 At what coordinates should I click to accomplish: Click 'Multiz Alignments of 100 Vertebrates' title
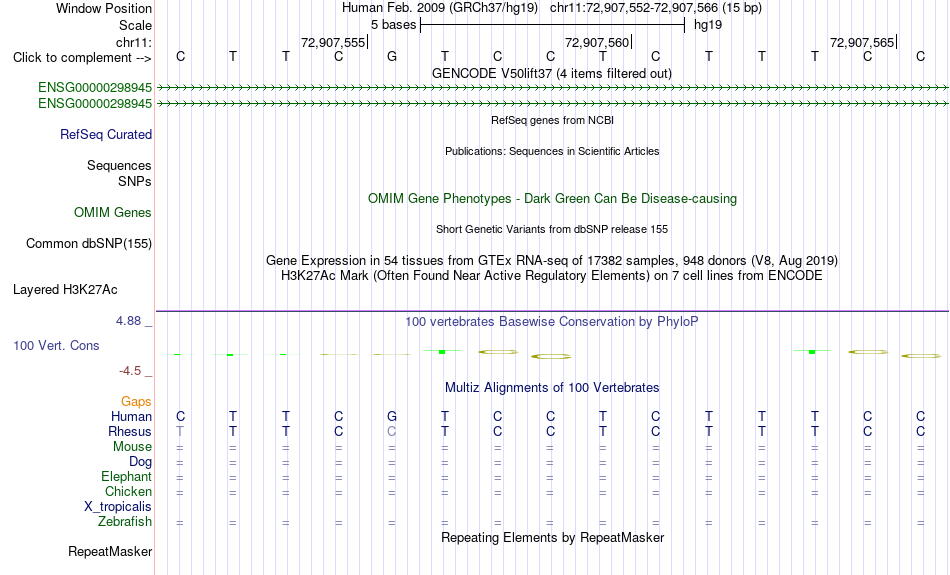[552, 388]
